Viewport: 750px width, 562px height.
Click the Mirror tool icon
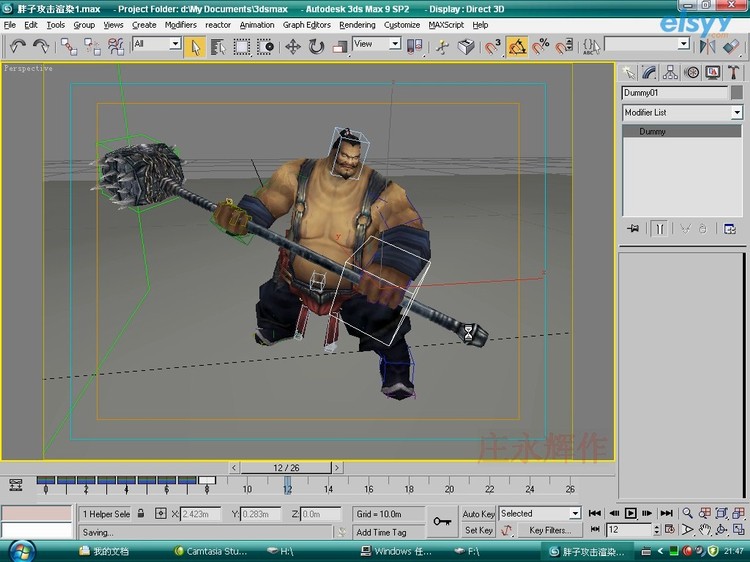(x=707, y=47)
